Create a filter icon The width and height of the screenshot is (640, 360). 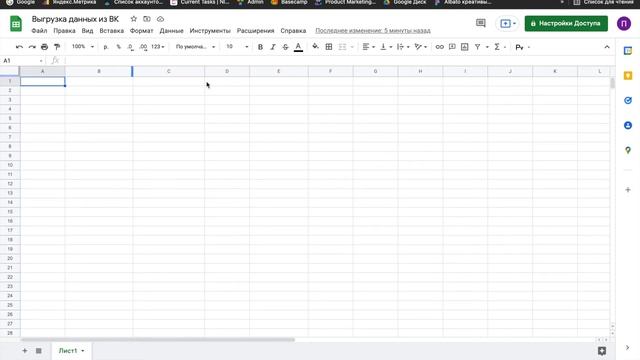coord(477,47)
